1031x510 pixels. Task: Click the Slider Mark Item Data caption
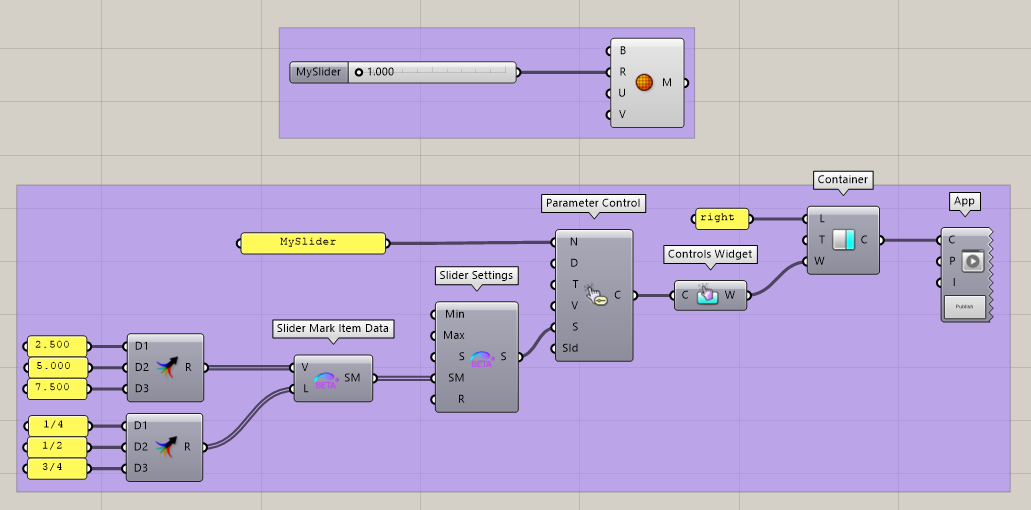[x=333, y=329]
